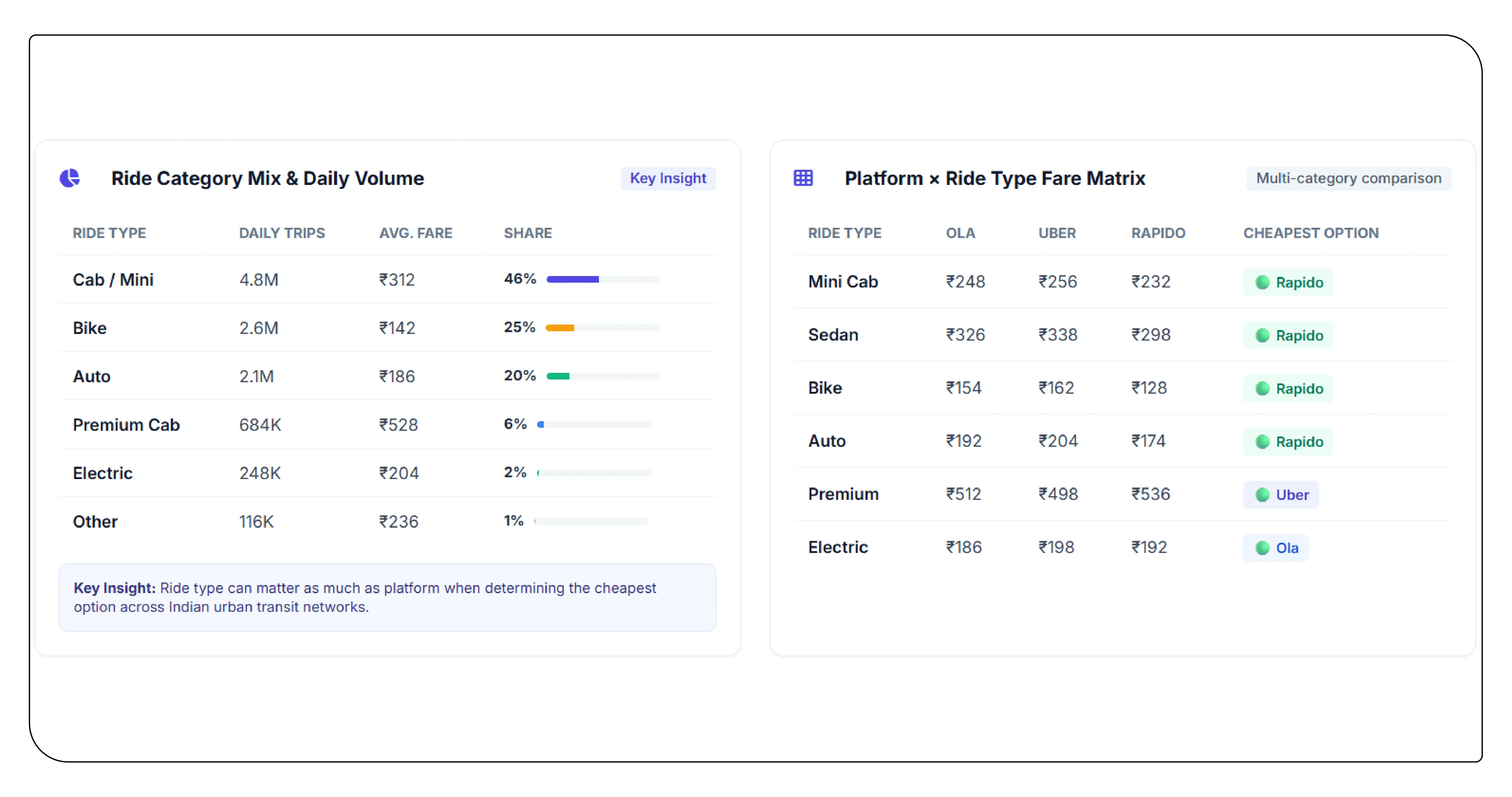
Task: Click the AVG. FARE column header
Action: [415, 233]
